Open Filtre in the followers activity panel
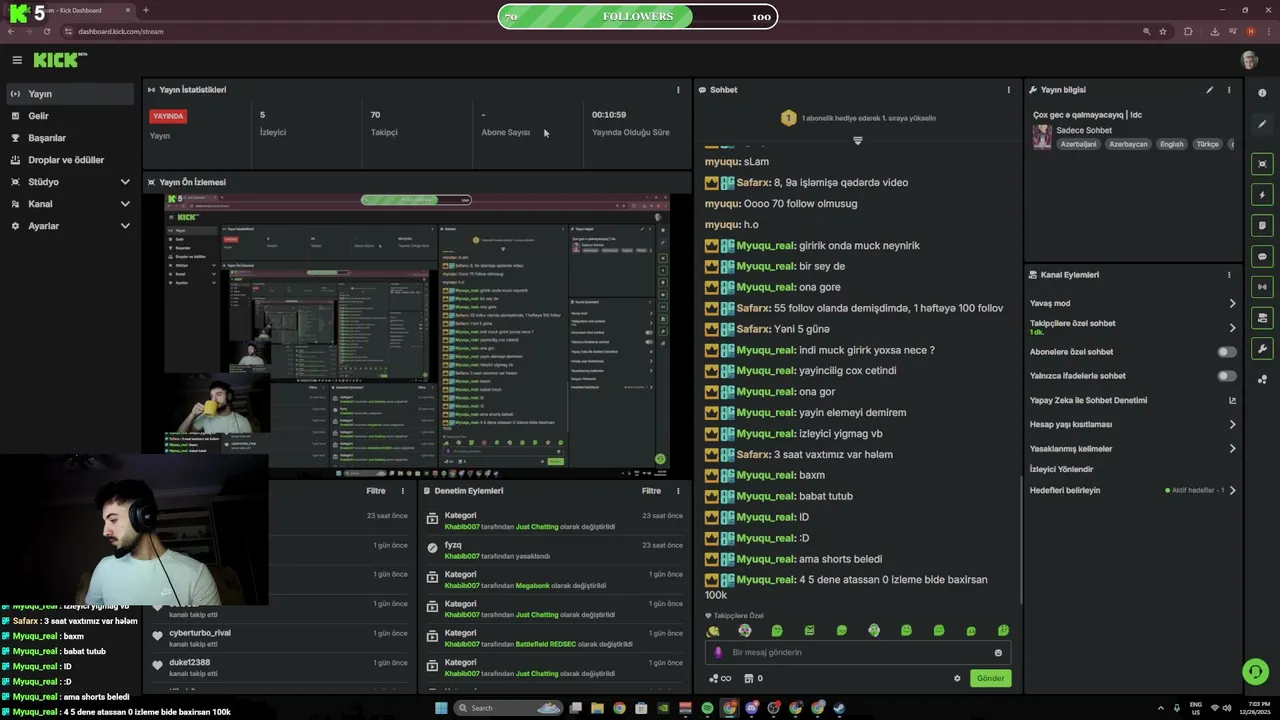This screenshot has width=1280, height=720. pyautogui.click(x=376, y=491)
